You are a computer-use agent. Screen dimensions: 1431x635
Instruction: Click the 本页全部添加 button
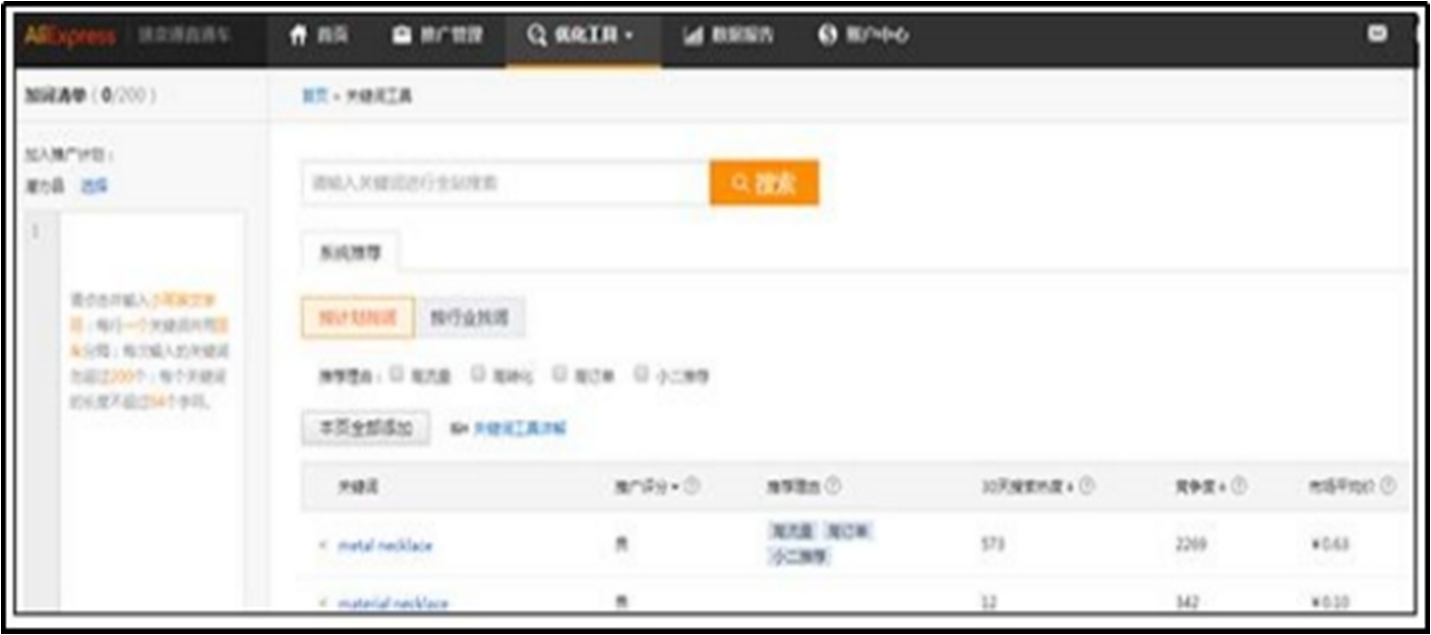[365, 428]
